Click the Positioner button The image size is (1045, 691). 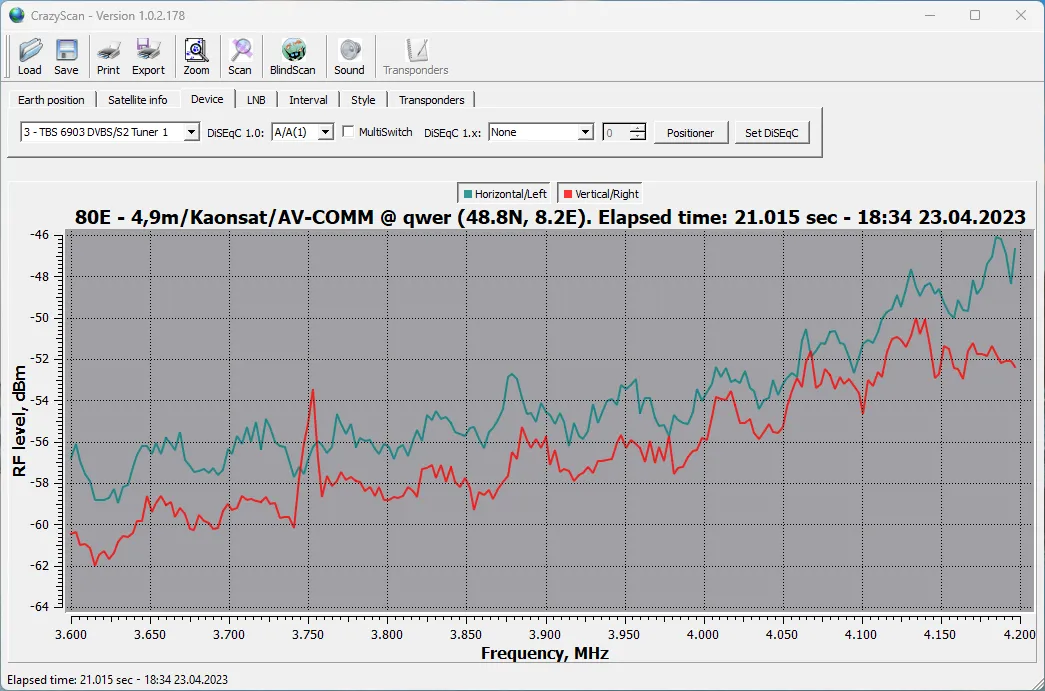[690, 133]
